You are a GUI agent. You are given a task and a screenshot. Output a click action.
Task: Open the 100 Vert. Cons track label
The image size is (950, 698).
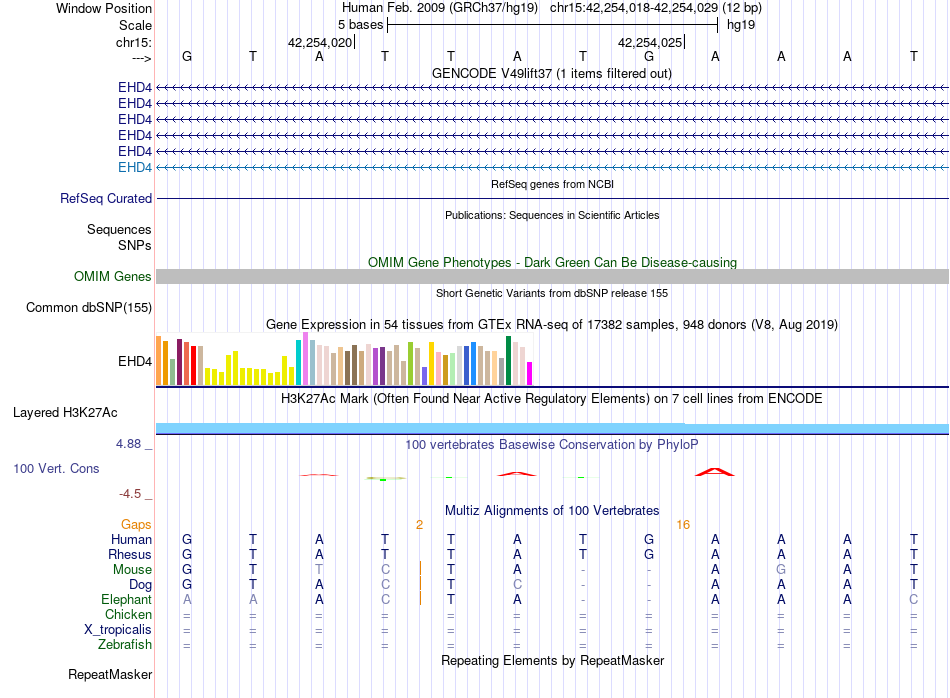(56, 468)
